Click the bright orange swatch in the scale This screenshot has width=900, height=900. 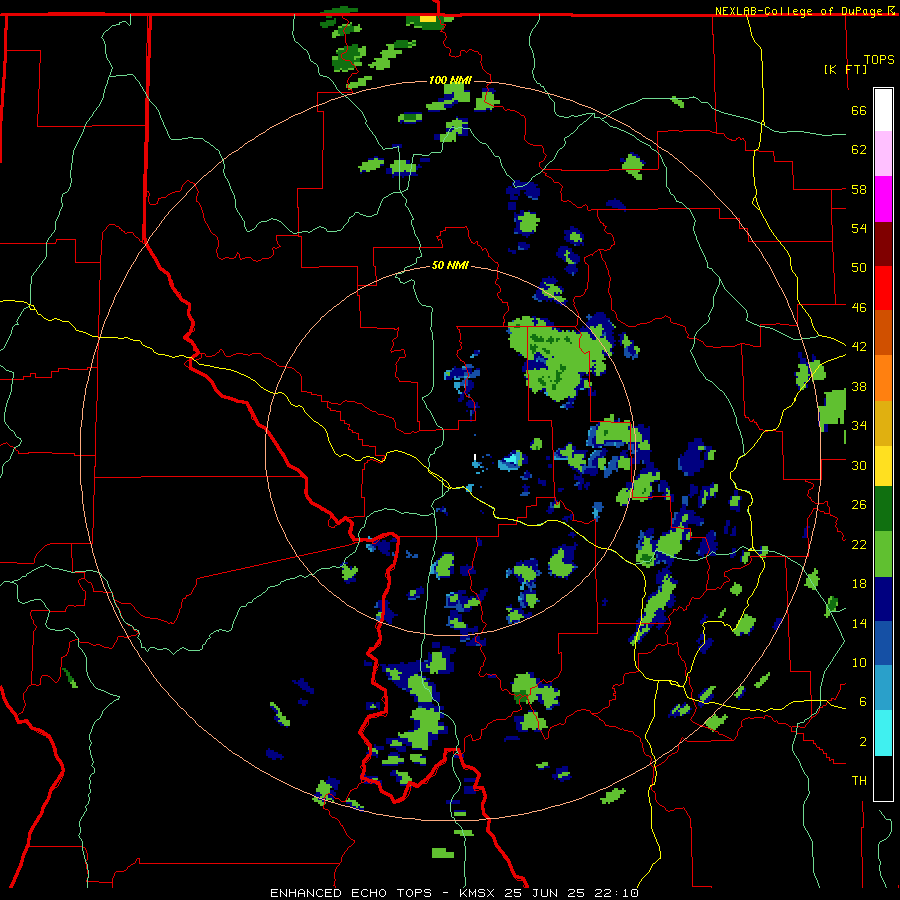883,377
